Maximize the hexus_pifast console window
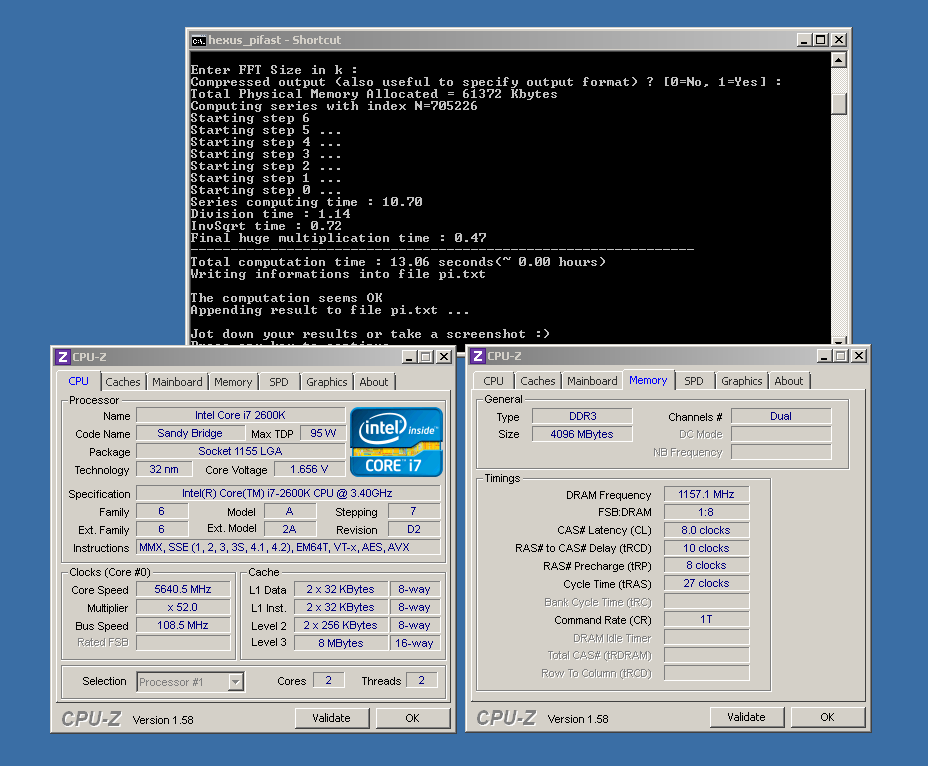Image resolution: width=928 pixels, height=766 pixels. coord(821,40)
